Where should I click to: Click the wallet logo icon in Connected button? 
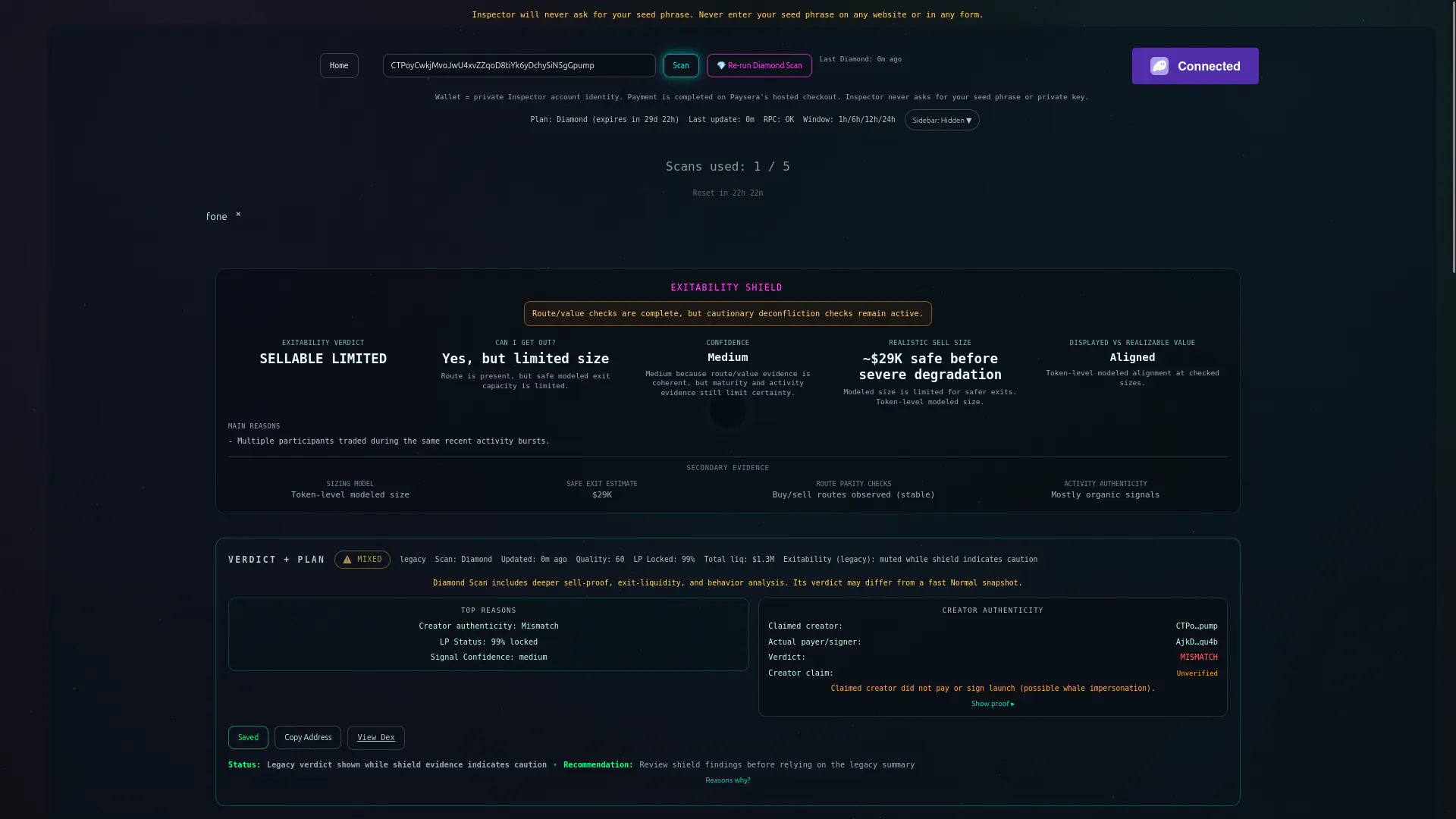click(x=1159, y=66)
